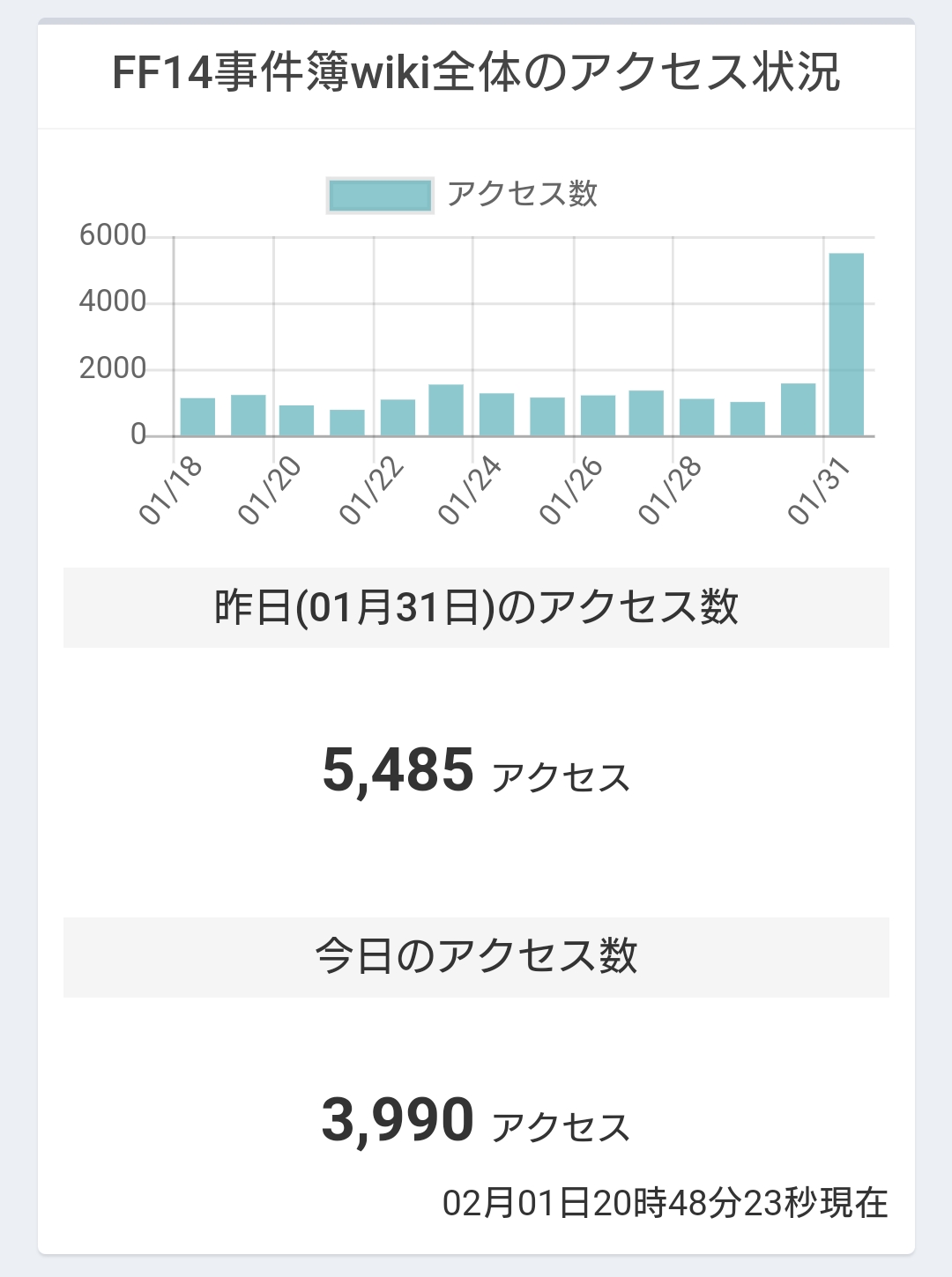Select the bar above the 01/26 label
Viewport: 952px width, 1277px height.
coord(598,415)
